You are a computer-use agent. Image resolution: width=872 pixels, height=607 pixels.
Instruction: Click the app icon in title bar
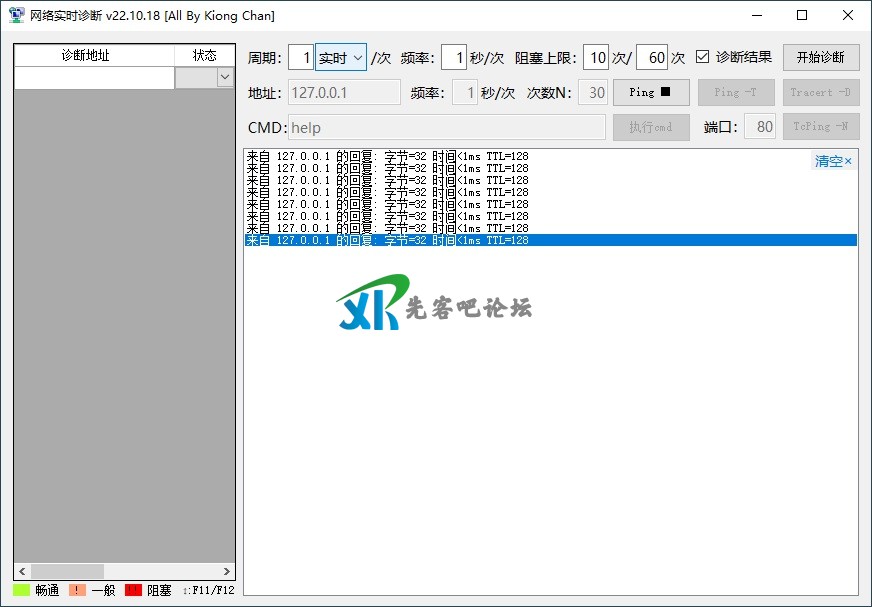coord(16,15)
